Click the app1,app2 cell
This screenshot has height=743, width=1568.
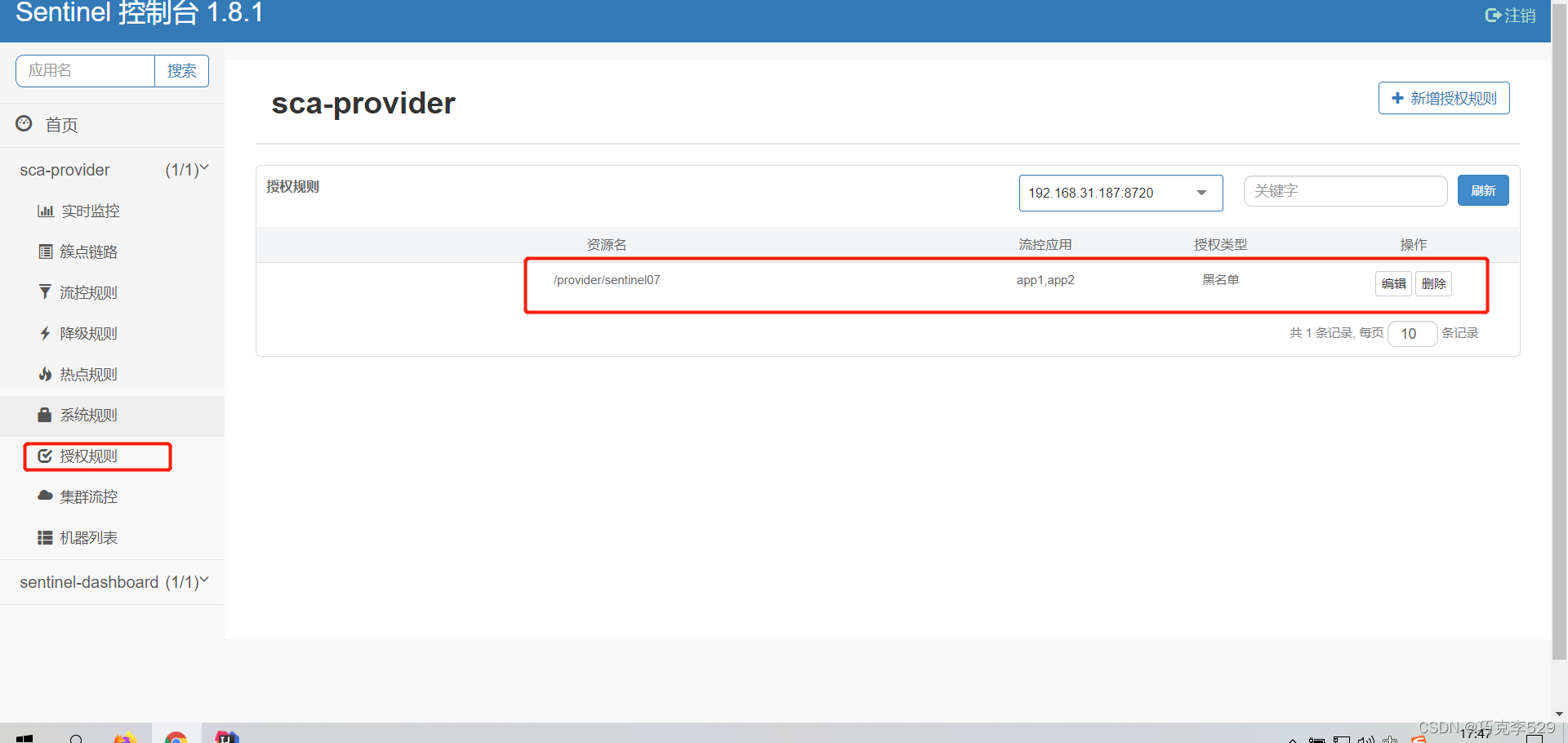1045,280
